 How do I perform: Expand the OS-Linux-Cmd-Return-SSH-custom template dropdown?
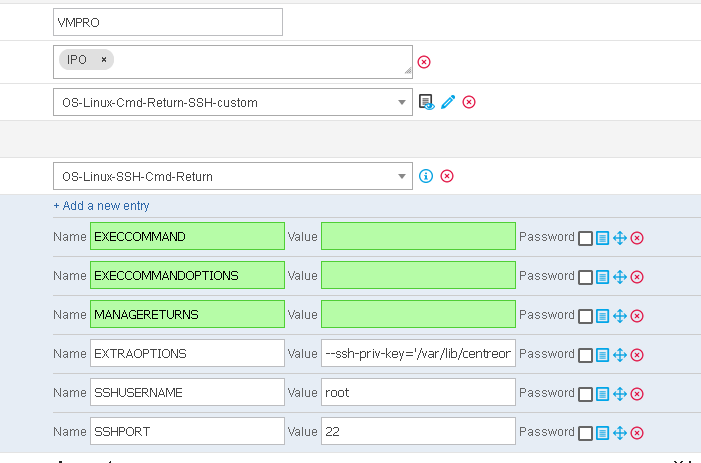click(401, 102)
